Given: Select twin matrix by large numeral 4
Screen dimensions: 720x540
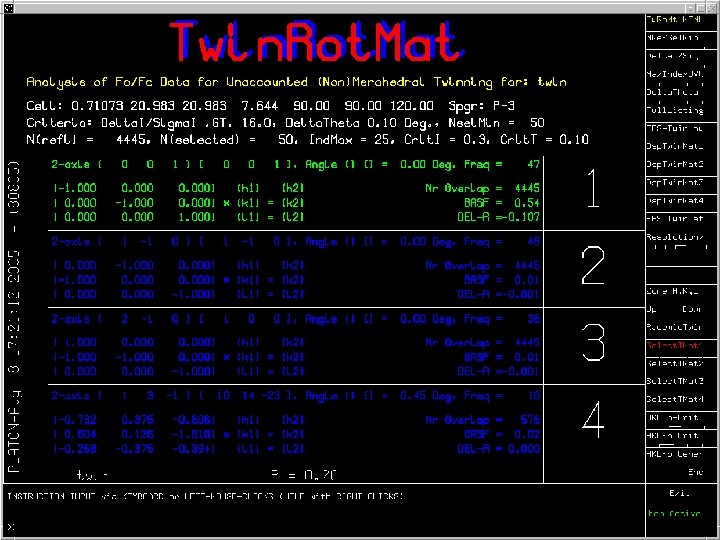Looking at the screenshot, I should [593, 420].
